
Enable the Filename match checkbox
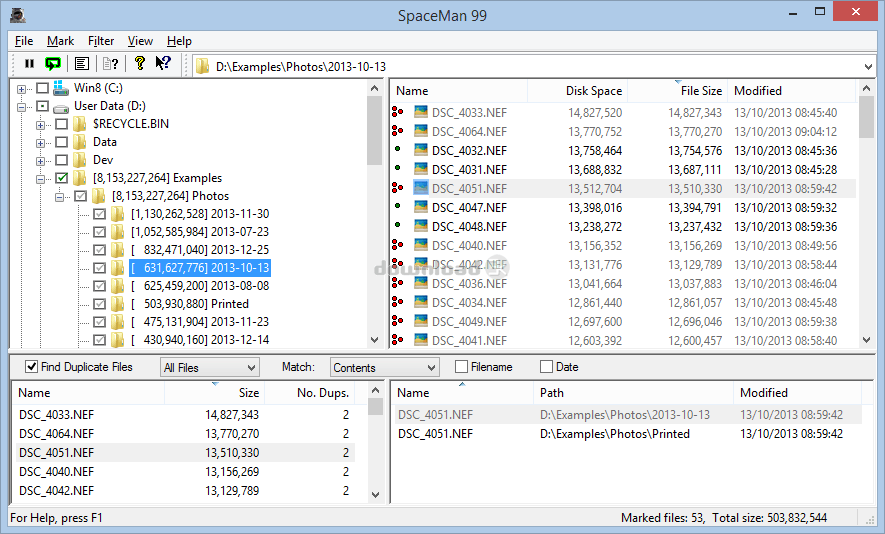[462, 367]
